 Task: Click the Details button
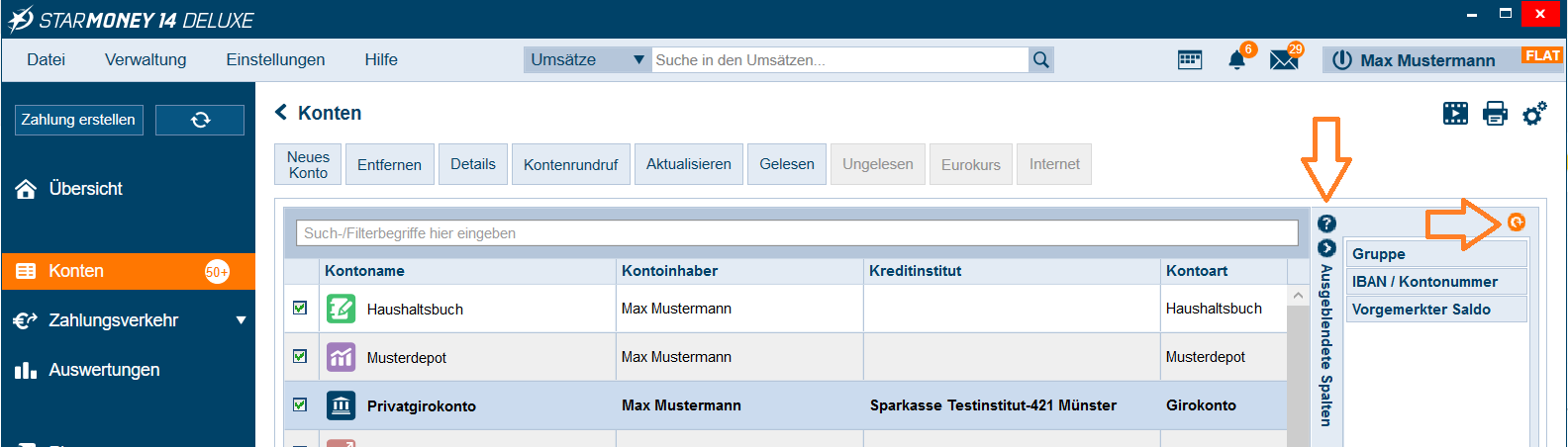coord(473,164)
